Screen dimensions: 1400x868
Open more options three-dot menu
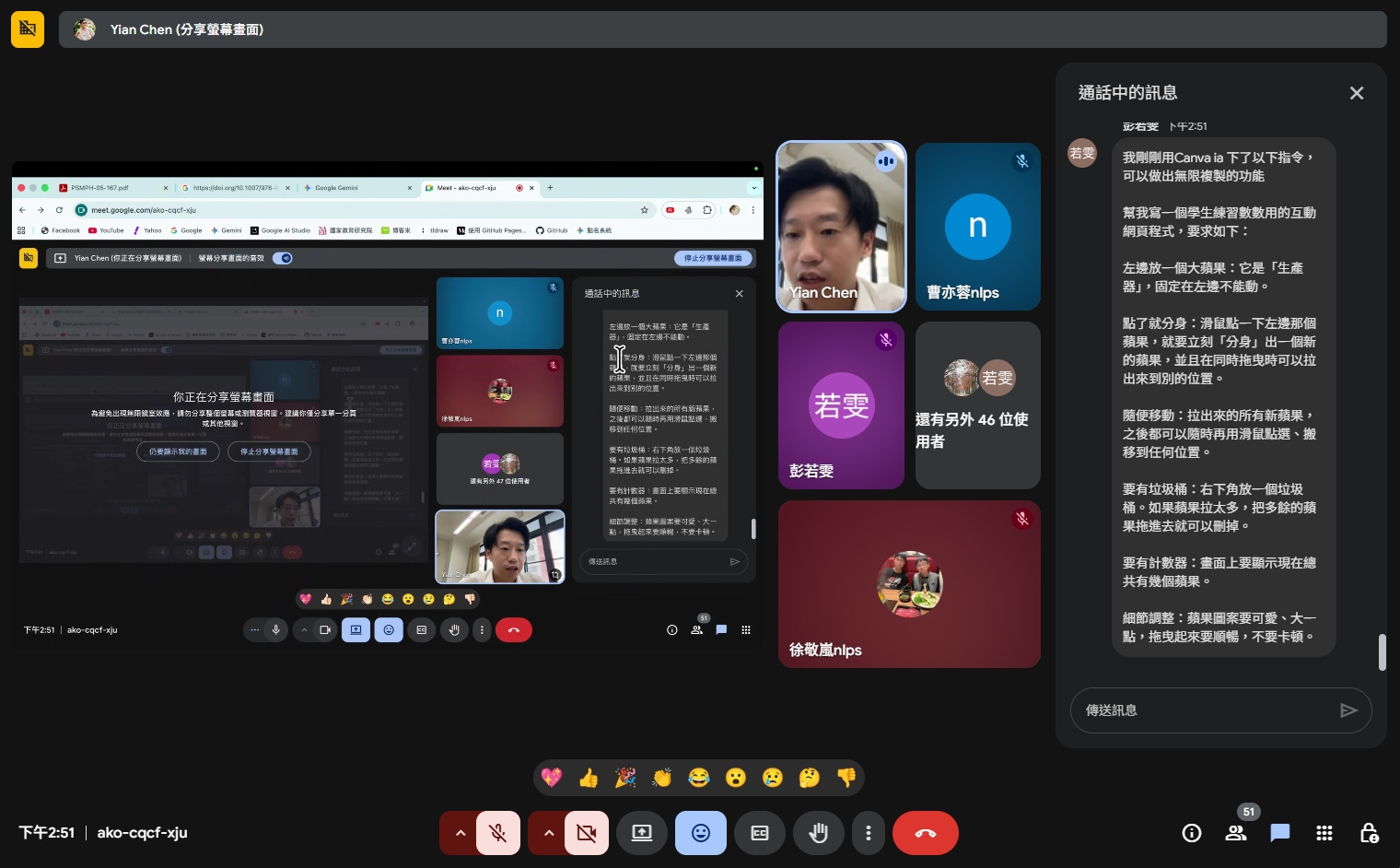(x=868, y=833)
